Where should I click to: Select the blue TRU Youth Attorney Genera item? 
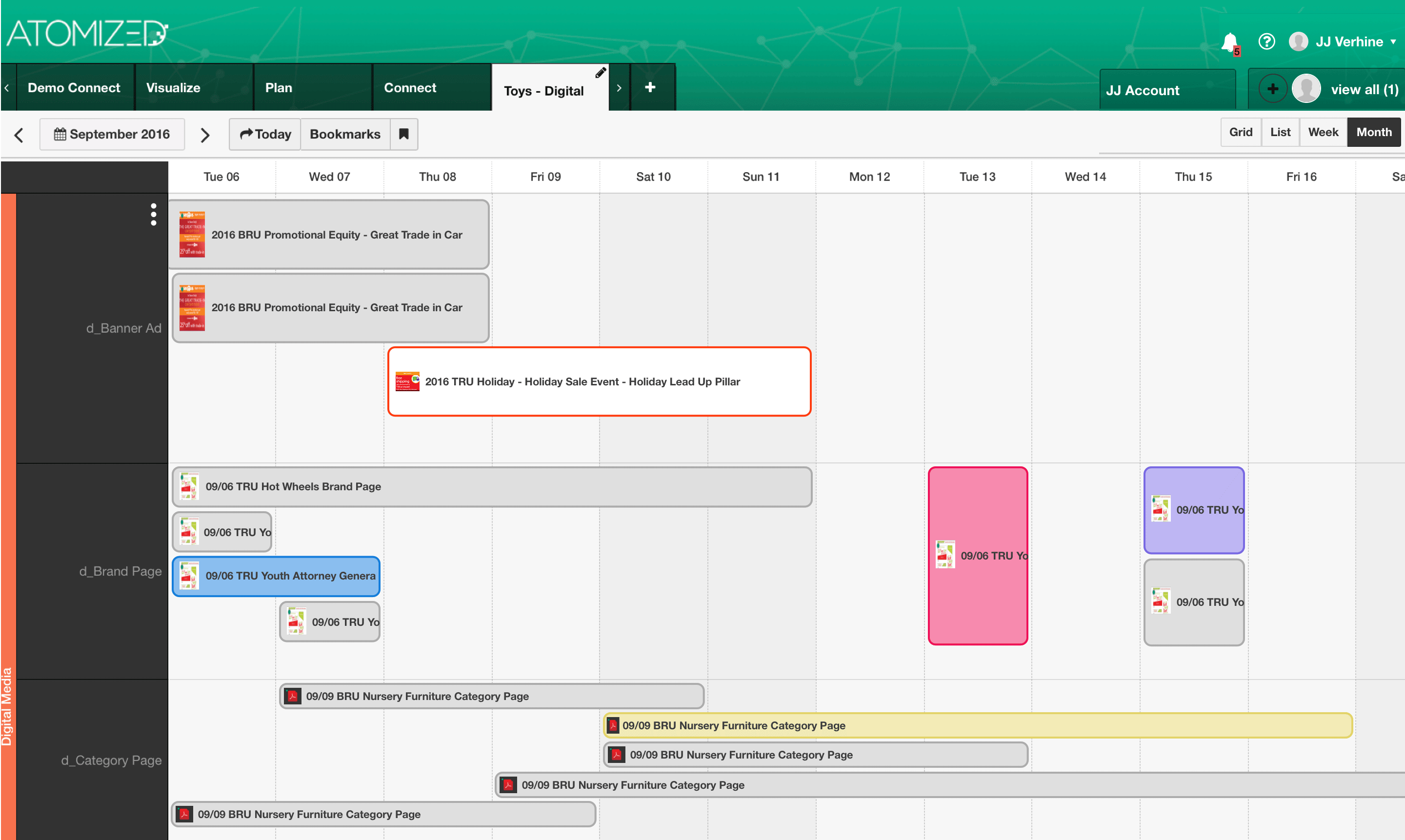click(276, 576)
